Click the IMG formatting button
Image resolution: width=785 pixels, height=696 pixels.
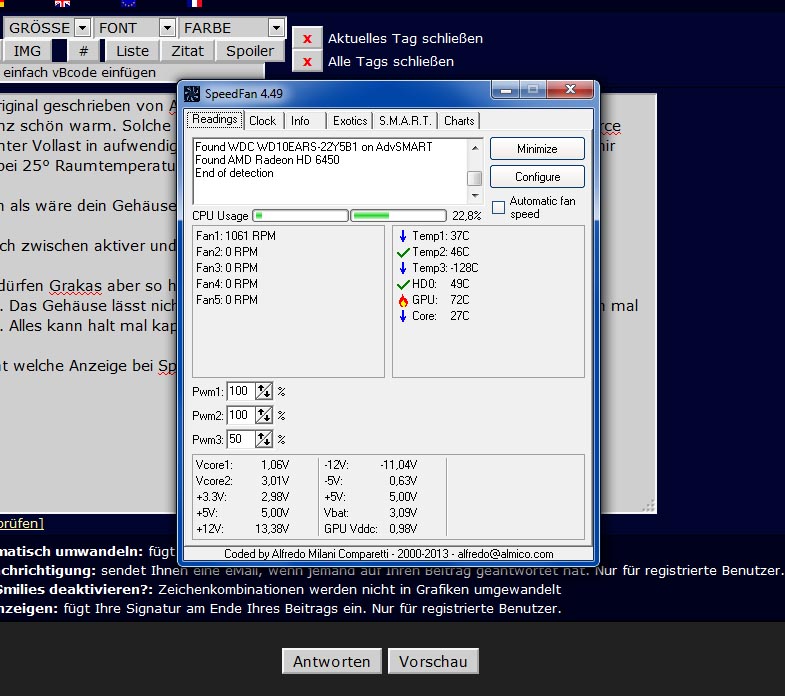(27, 51)
